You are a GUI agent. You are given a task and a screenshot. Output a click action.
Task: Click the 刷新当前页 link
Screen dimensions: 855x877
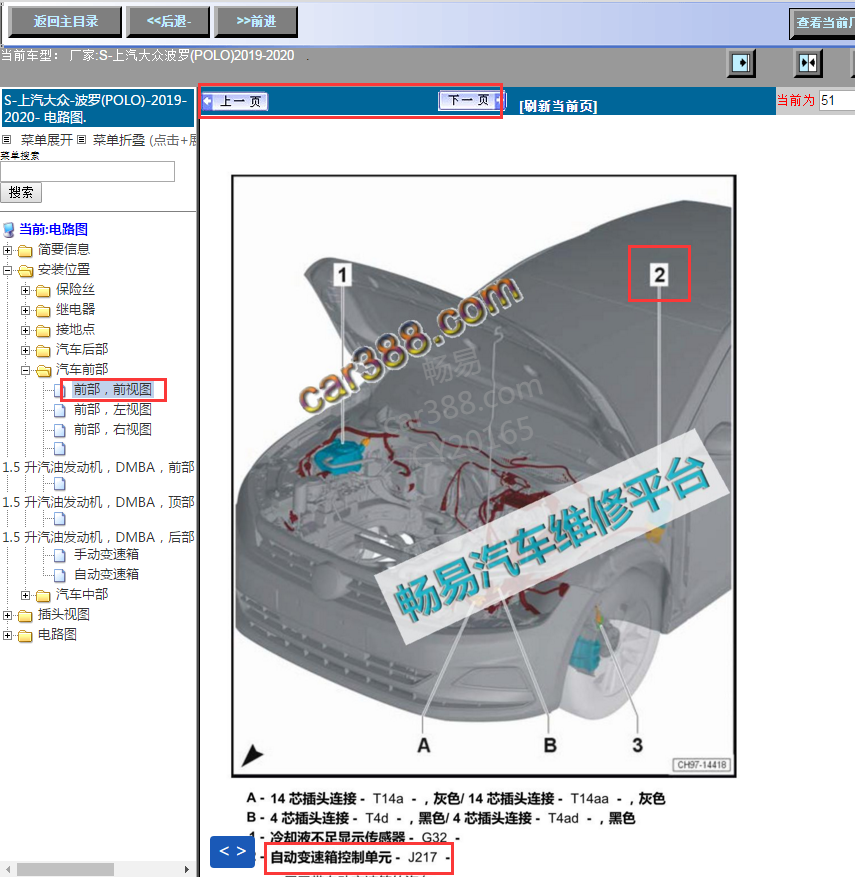pyautogui.click(x=558, y=106)
